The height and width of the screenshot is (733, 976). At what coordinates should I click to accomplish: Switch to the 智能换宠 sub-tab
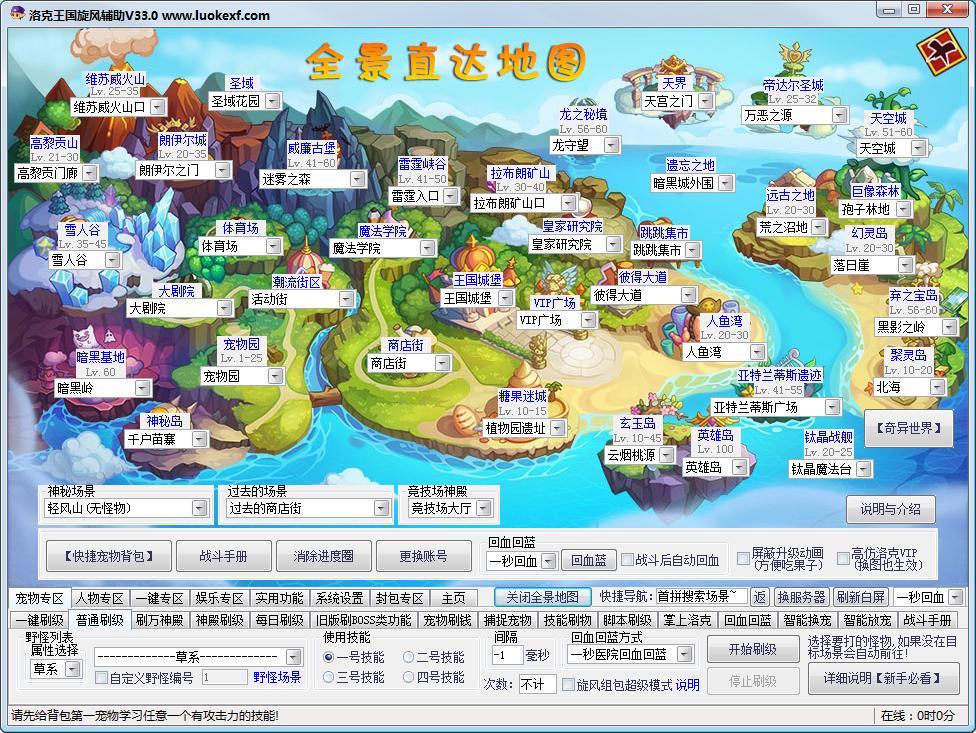pyautogui.click(x=807, y=620)
